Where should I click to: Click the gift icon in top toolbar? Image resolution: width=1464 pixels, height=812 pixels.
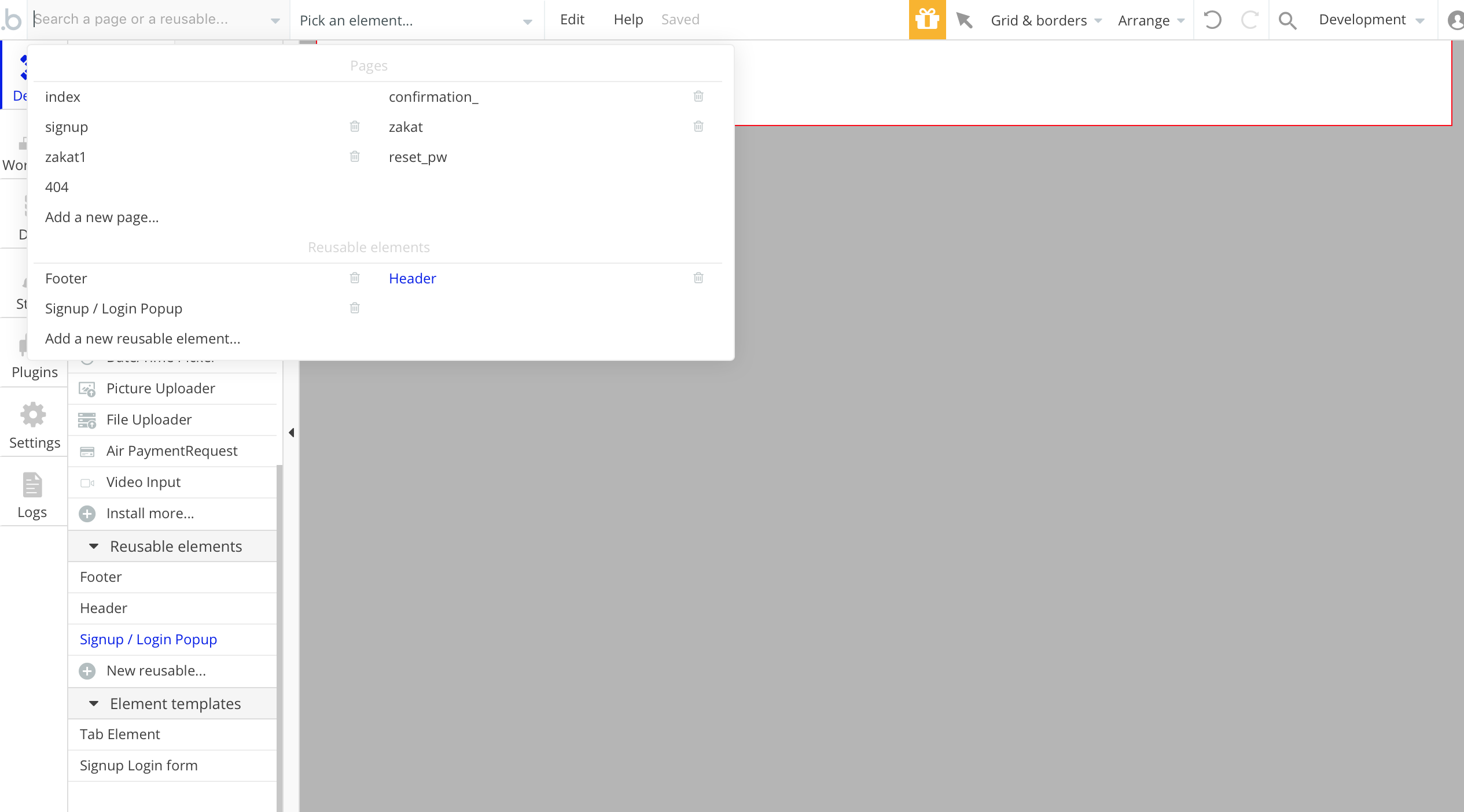coord(927,20)
